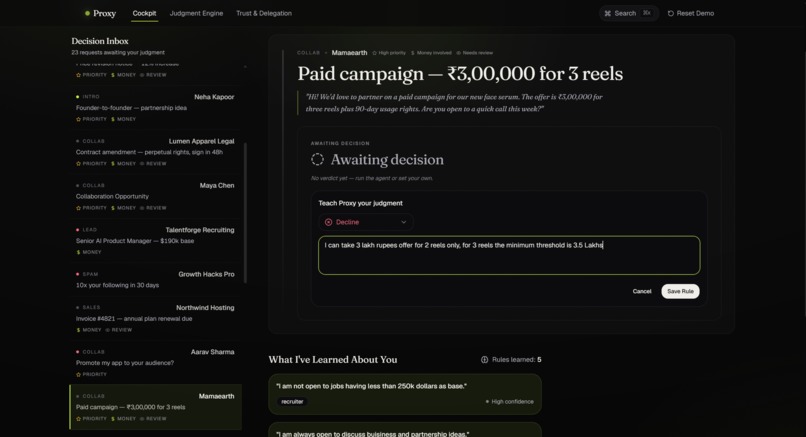Click the Paid campaign ₹3,00,000 for 3 reels headline
Image resolution: width=806 pixels, height=437 pixels.
click(460, 74)
